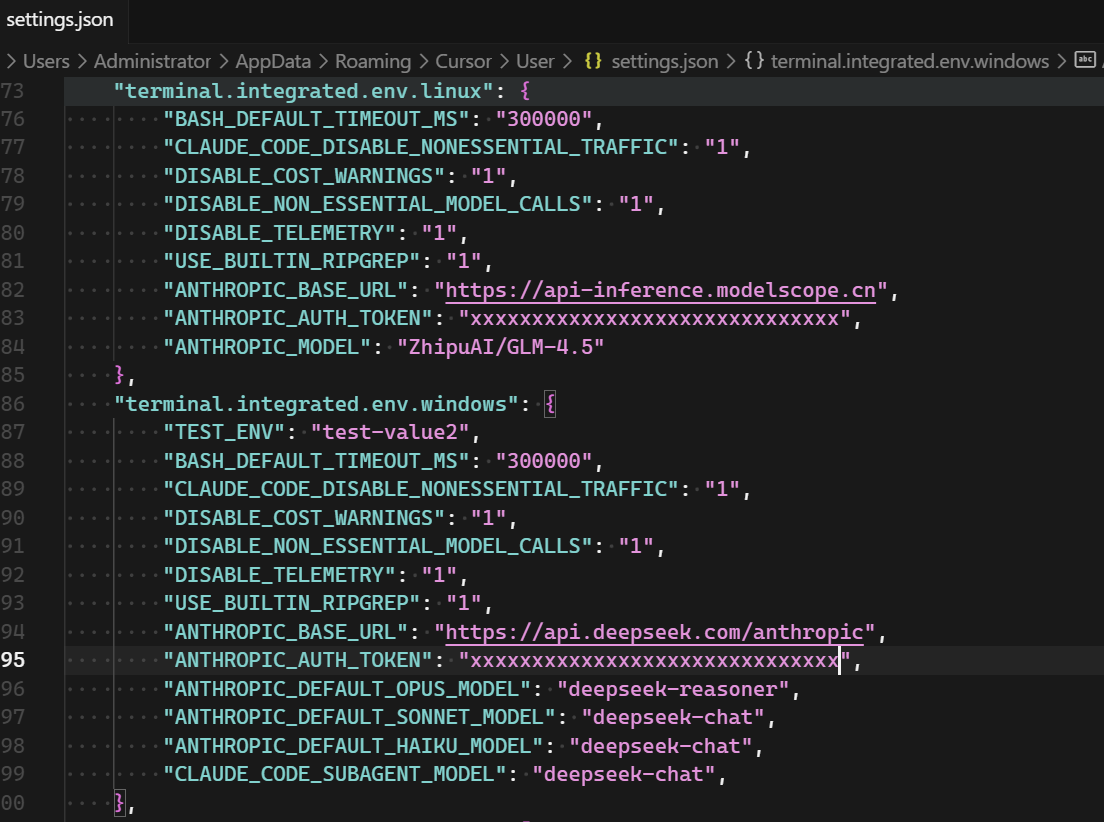Image resolution: width=1104 pixels, height=822 pixels.
Task: Expand the terminal.integrated.env.windows breadcrumb dropdown
Action: click(911, 61)
